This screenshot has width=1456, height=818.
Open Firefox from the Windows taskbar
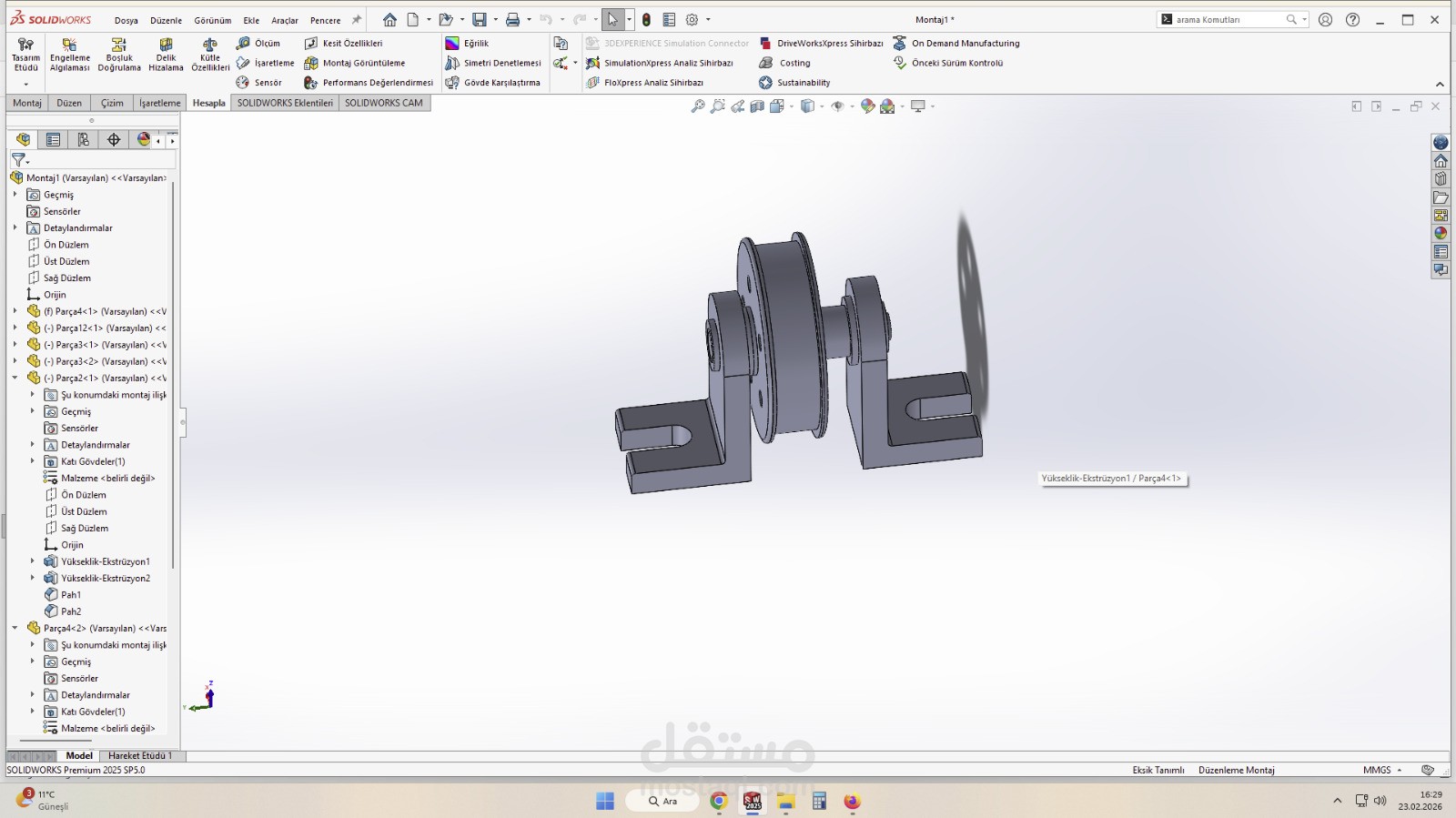click(852, 802)
